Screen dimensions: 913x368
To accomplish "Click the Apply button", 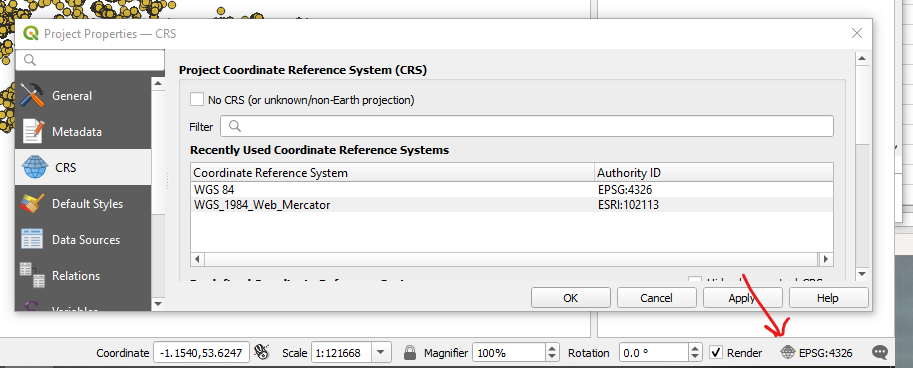I will click(742, 298).
